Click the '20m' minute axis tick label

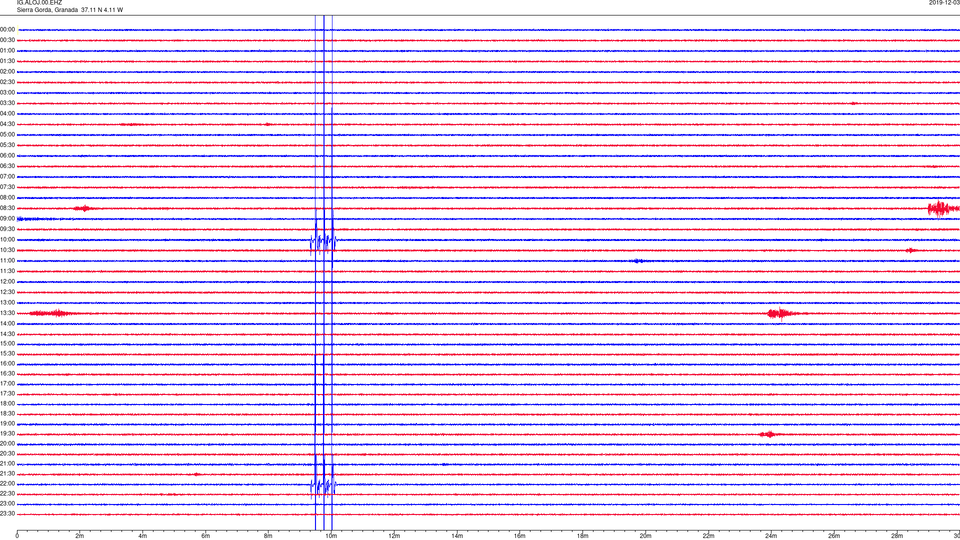pyautogui.click(x=645, y=536)
